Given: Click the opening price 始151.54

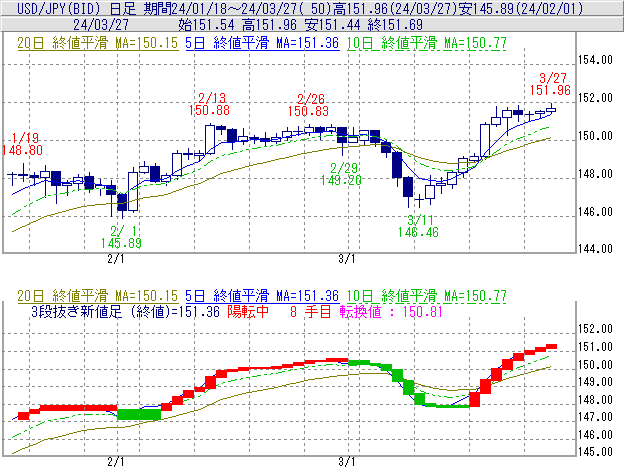Looking at the screenshot, I should (206, 25).
